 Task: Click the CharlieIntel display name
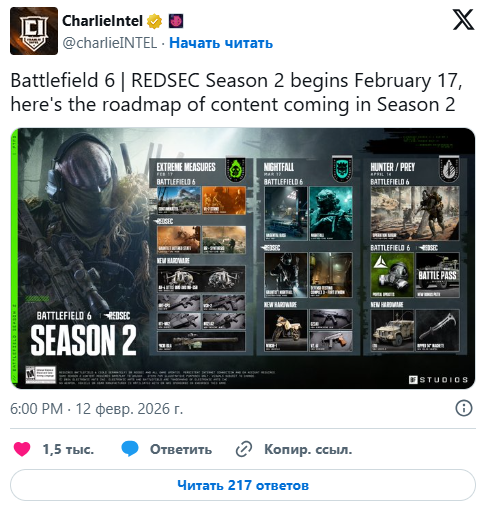[x=102, y=21]
